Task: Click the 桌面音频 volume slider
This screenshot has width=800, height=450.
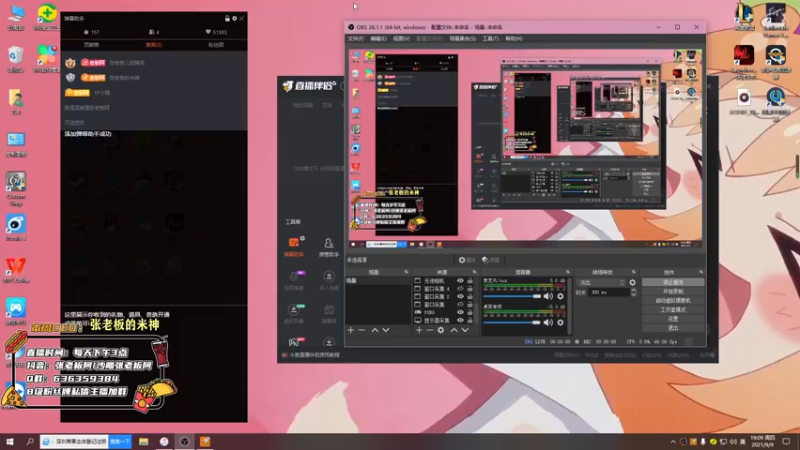Action: coord(512,322)
